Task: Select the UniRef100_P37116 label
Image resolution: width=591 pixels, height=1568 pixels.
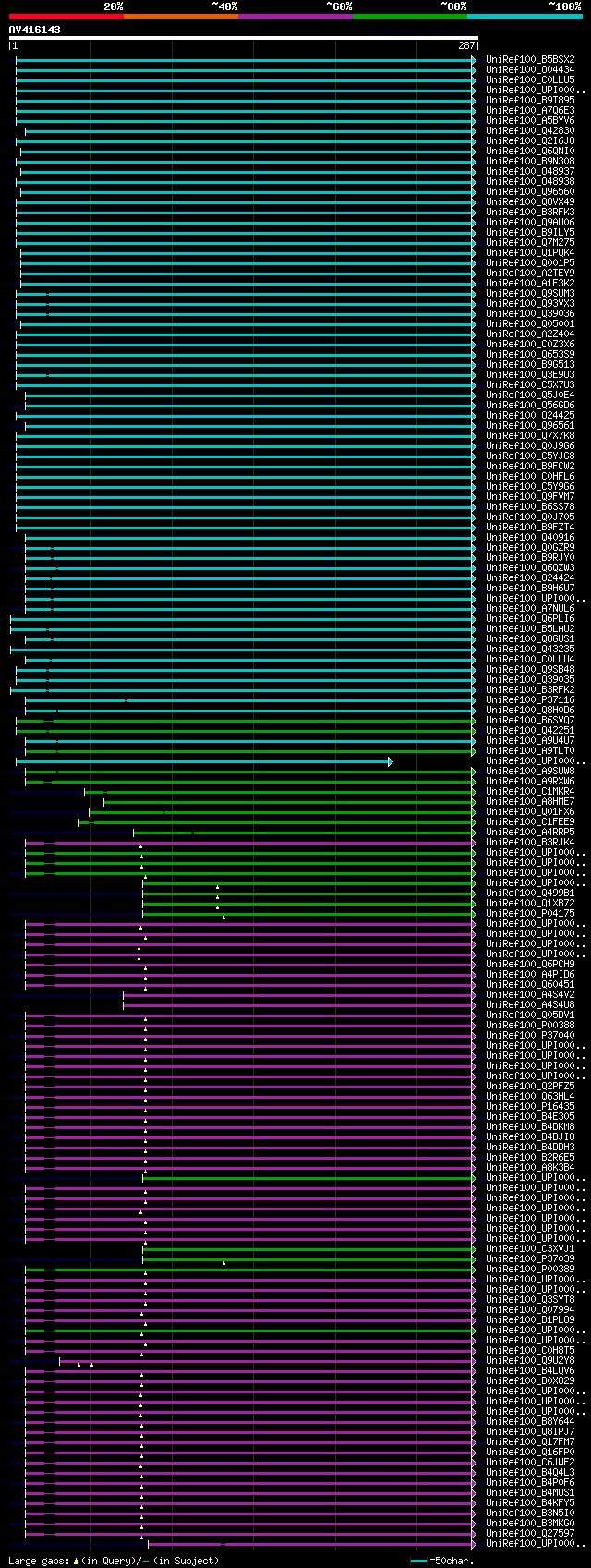Action: pos(530,699)
